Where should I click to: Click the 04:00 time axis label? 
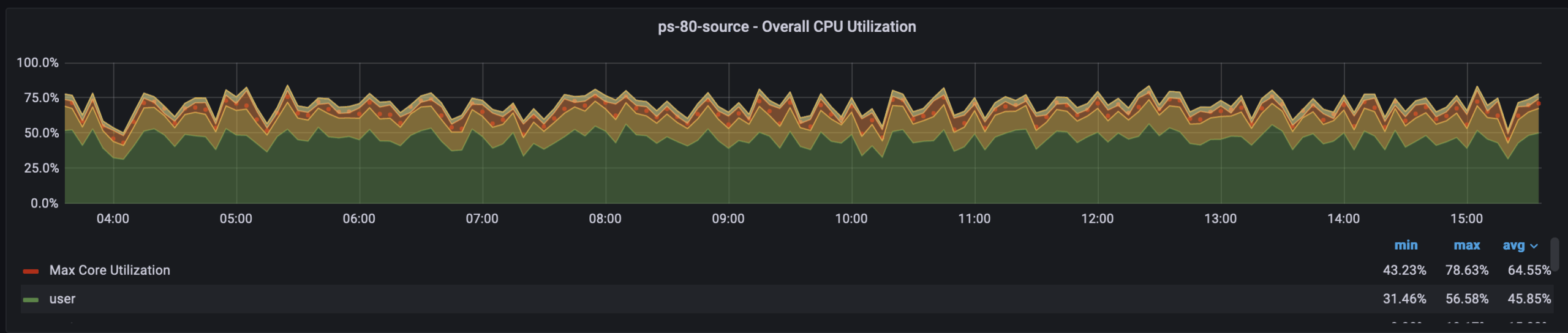point(113,219)
